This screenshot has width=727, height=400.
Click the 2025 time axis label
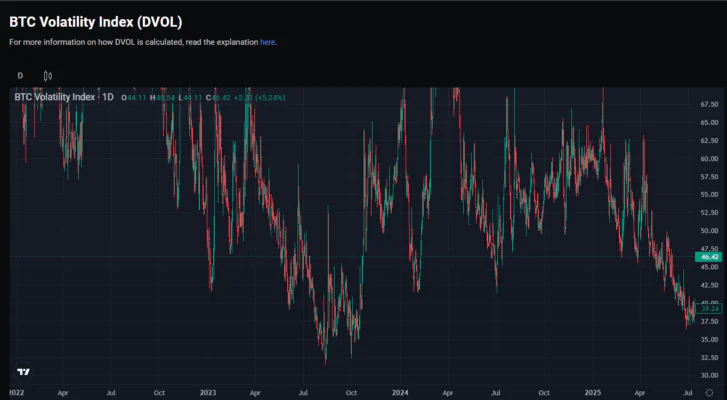pos(593,394)
